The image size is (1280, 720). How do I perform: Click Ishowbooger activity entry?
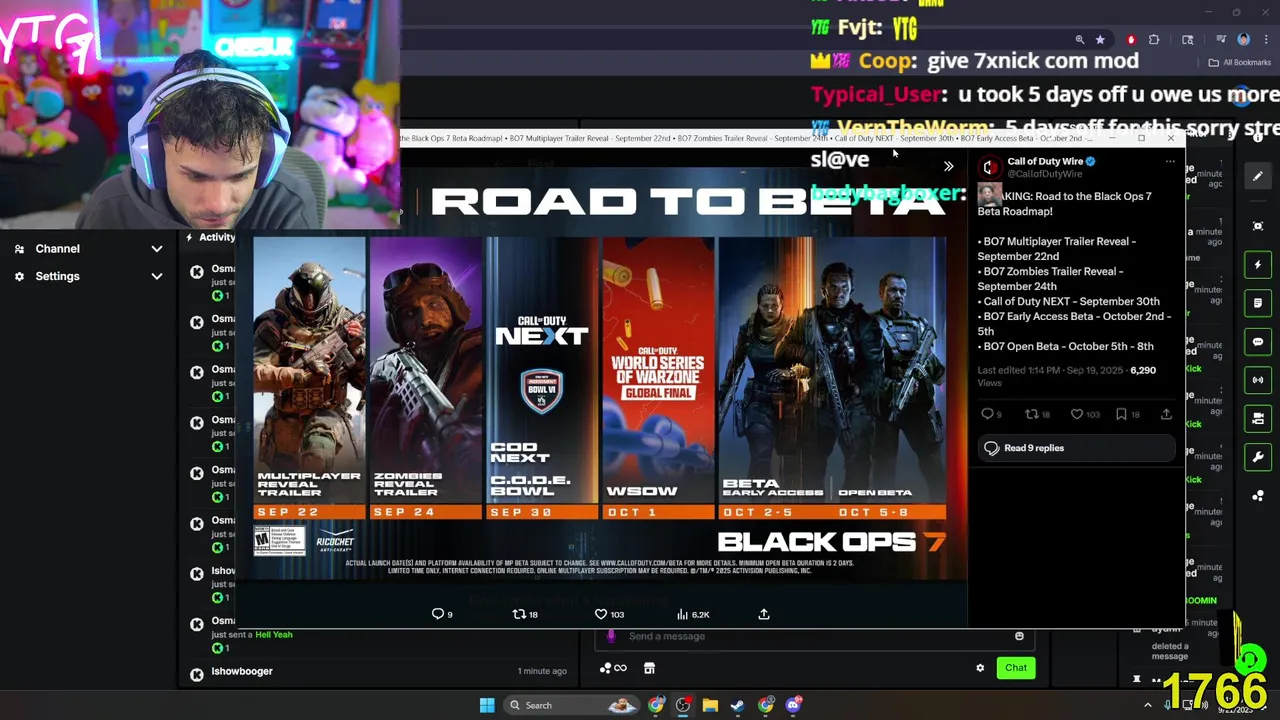tap(242, 671)
